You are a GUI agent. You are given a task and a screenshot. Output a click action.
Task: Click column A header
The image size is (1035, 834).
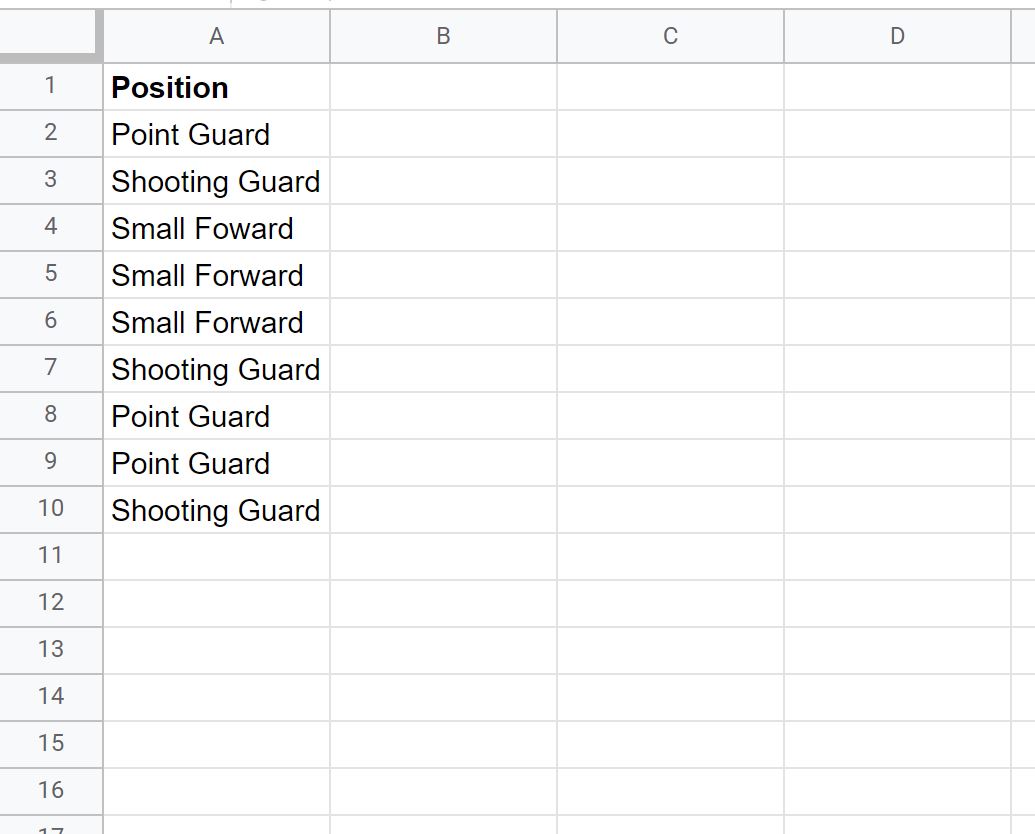pyautogui.click(x=217, y=36)
